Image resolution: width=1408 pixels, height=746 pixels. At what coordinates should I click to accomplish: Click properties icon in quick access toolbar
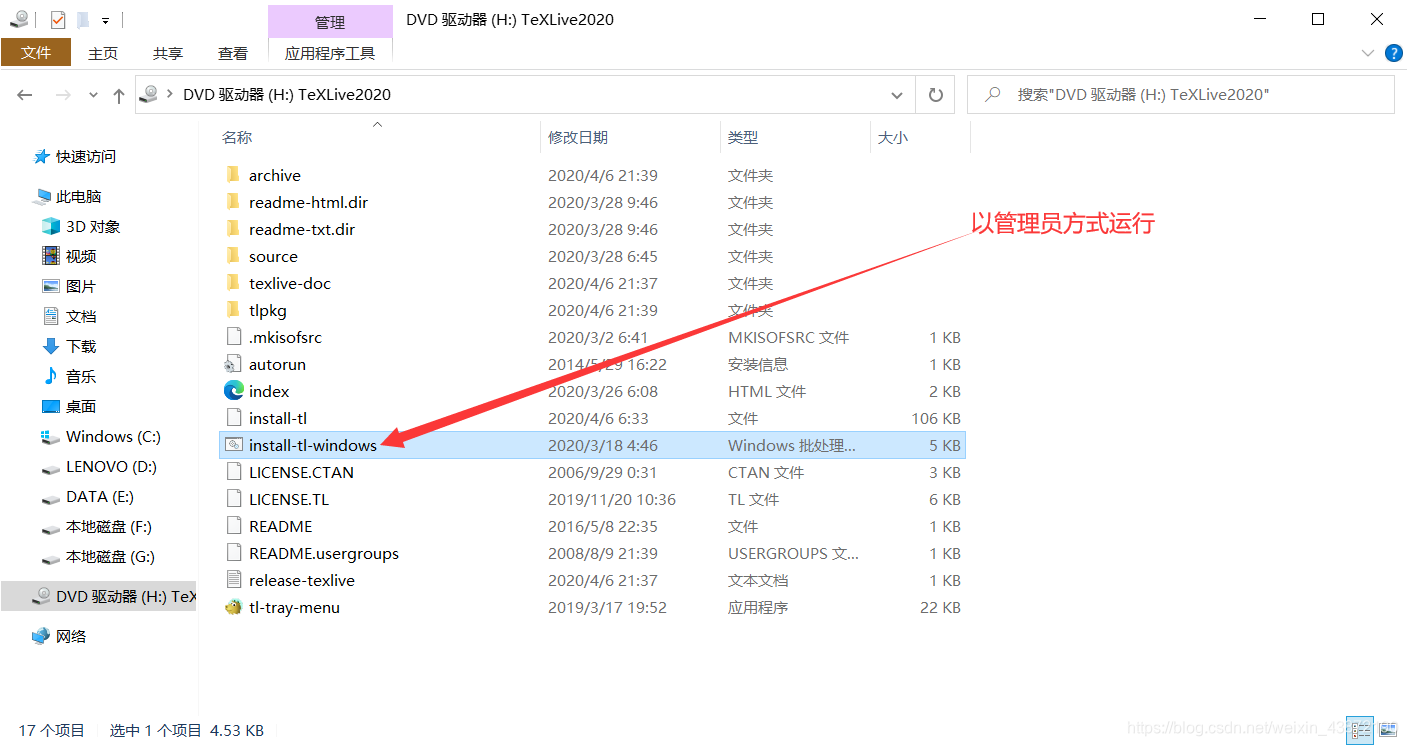(x=57, y=19)
